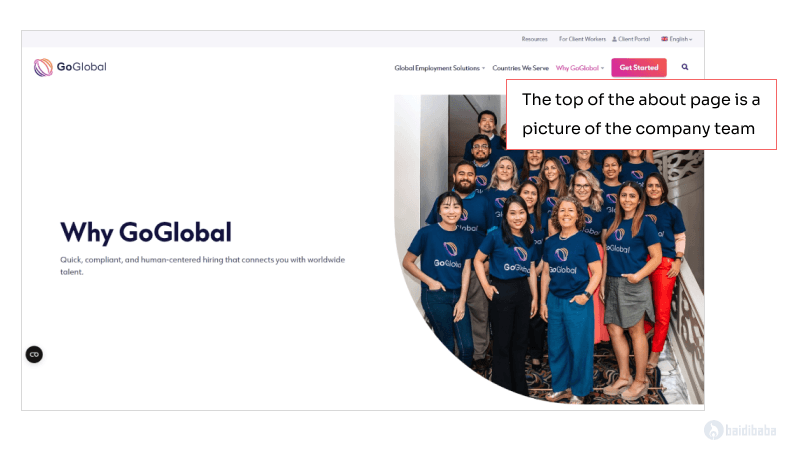The height and width of the screenshot is (454, 800).
Task: Click the GoGlobal swirl logo icon
Action: tap(43, 68)
